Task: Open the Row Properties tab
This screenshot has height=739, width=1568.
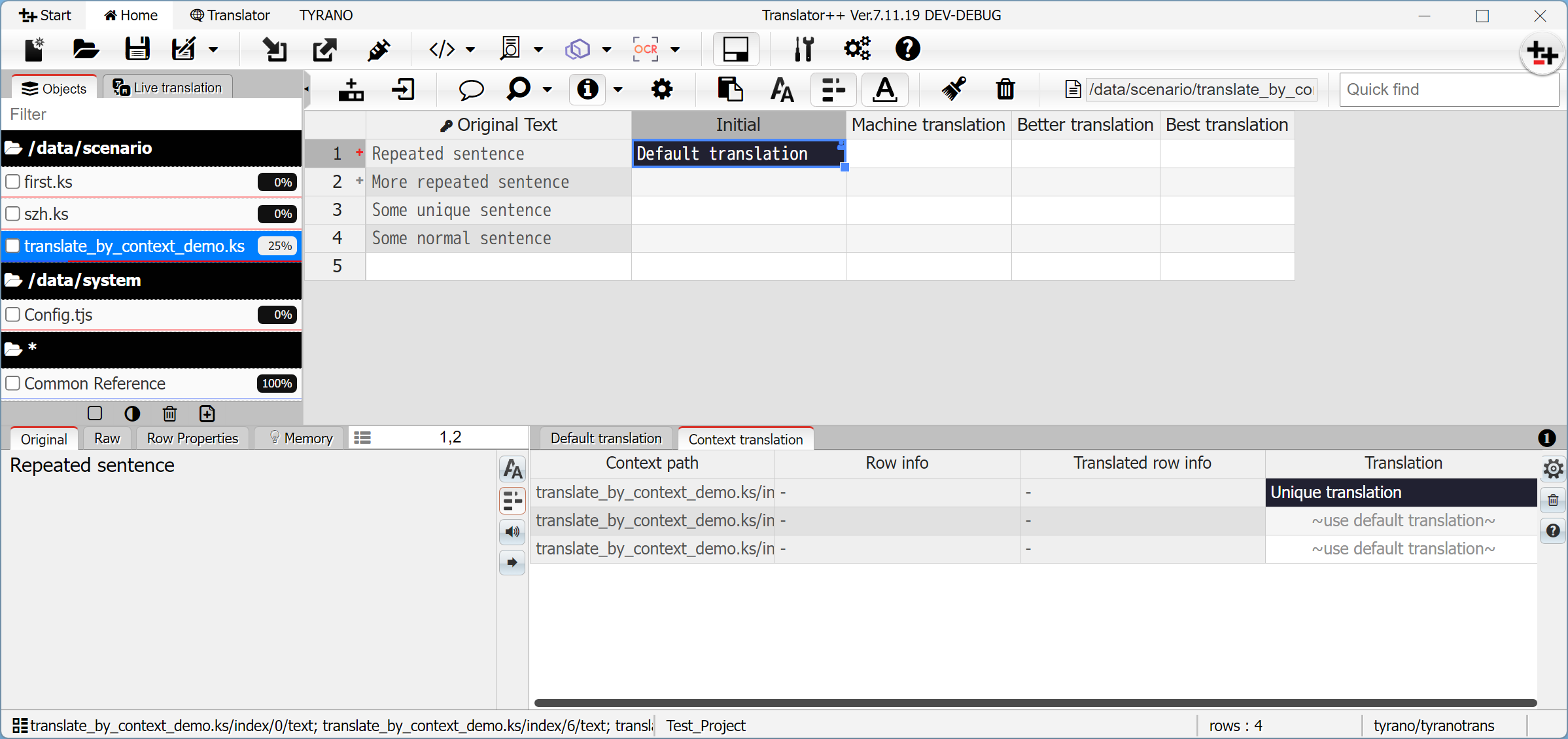Action: [192, 439]
